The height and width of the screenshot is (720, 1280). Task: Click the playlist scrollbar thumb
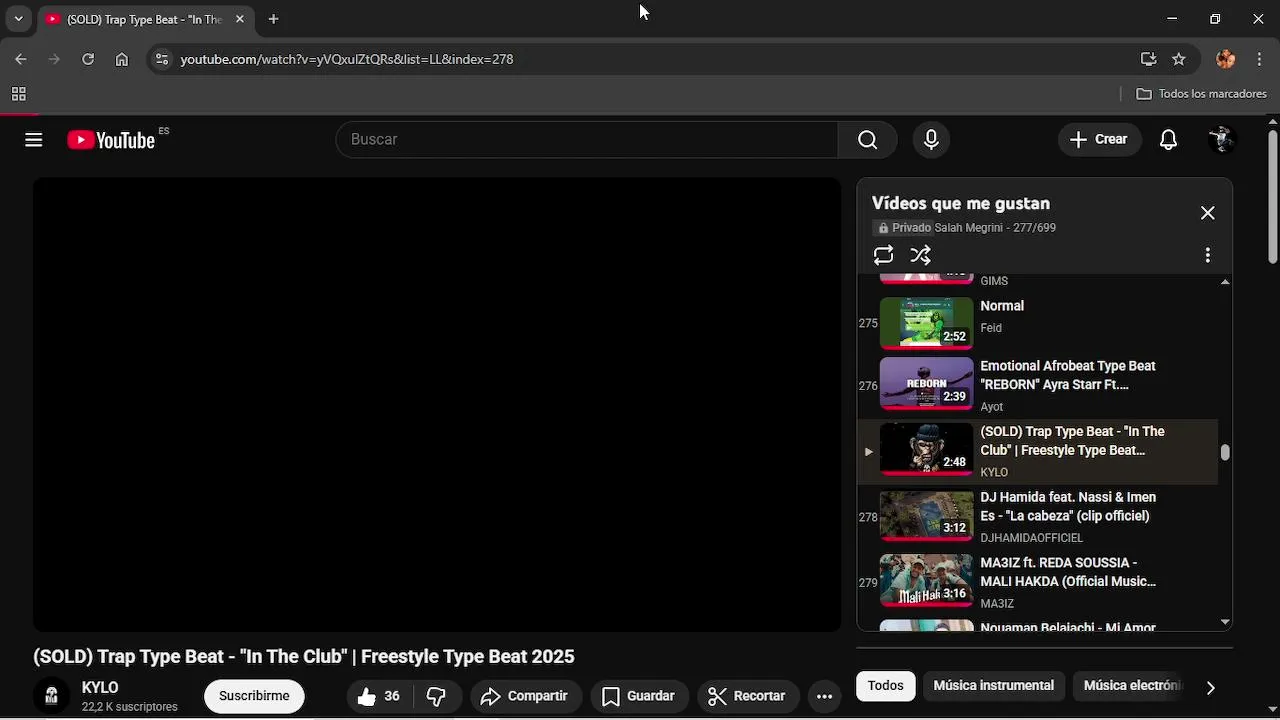[x=1225, y=452]
